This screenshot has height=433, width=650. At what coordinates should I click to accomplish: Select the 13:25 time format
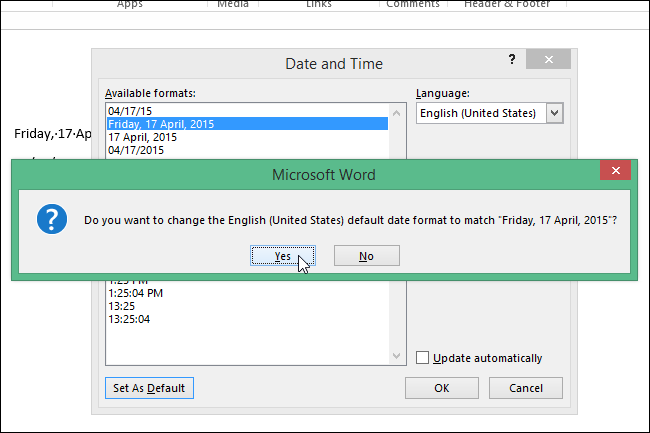(247, 306)
